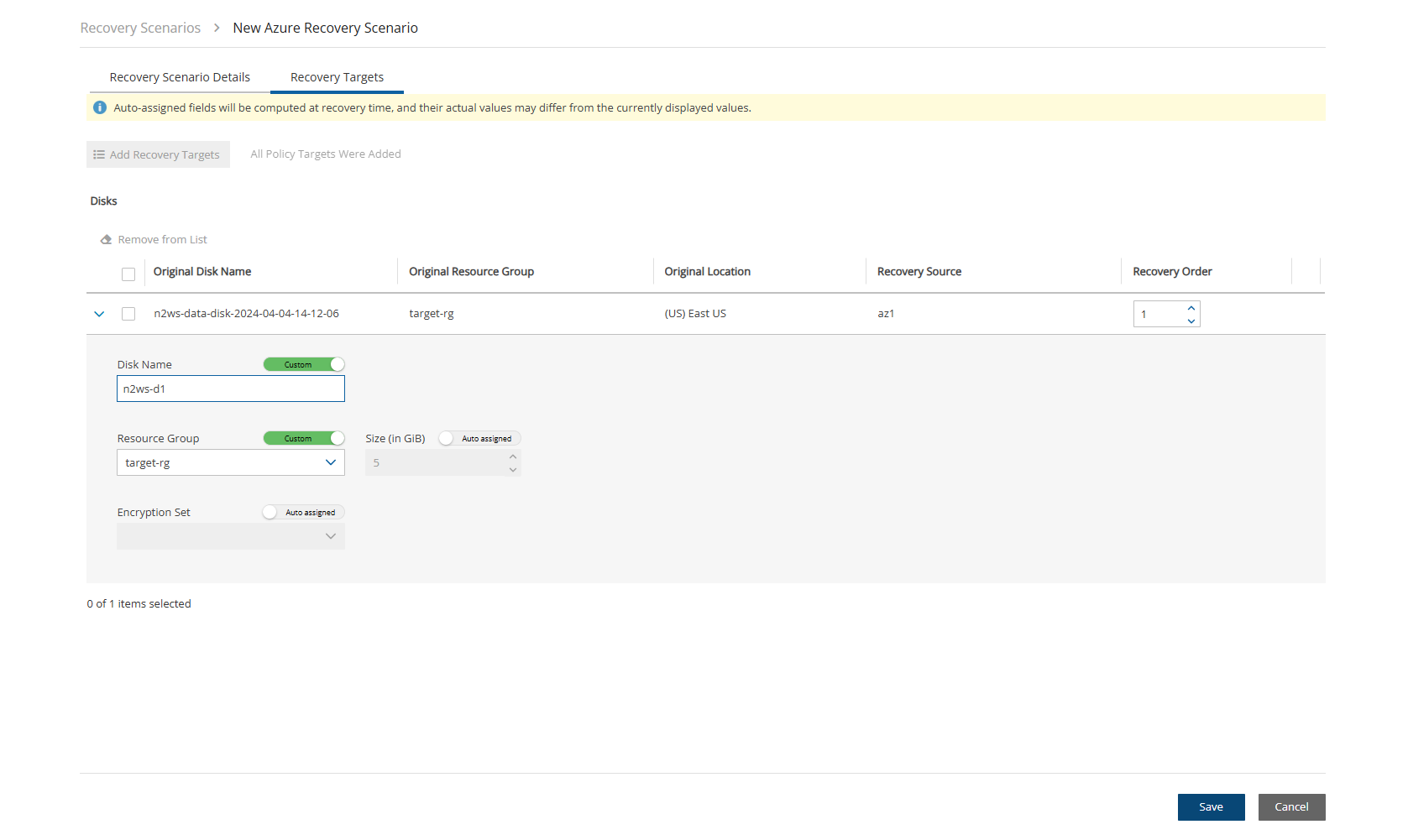The height and width of the screenshot is (840, 1408).
Task: Click the Add Recovery Targets list icon
Action: (99, 154)
